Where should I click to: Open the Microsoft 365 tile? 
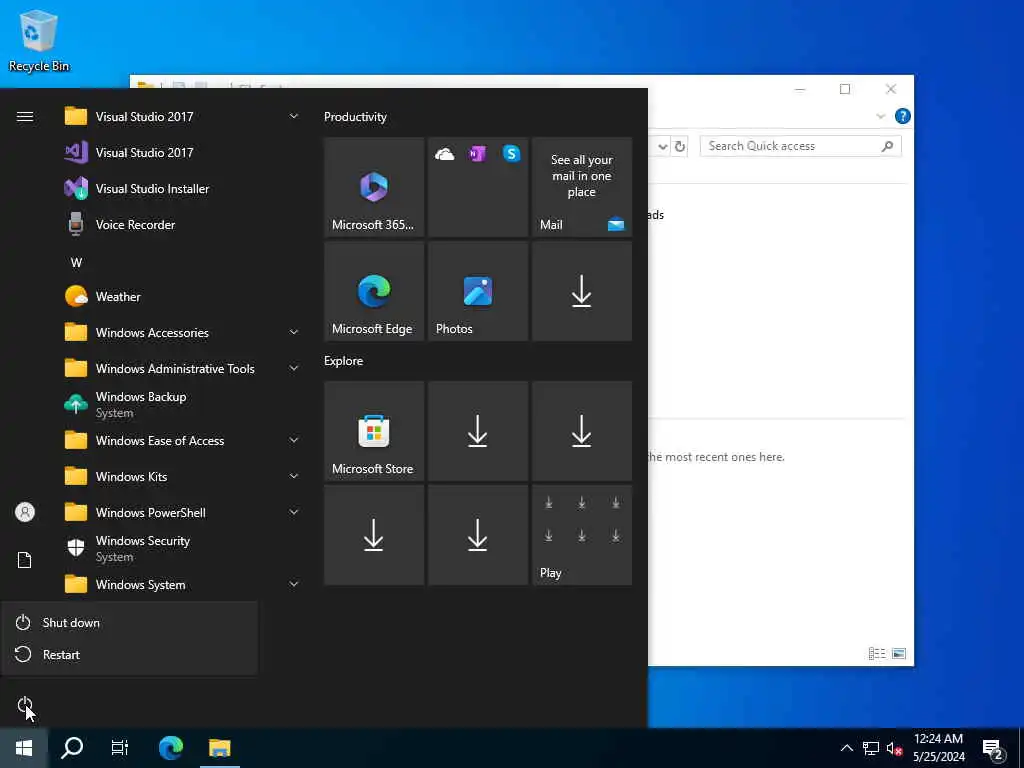click(374, 187)
